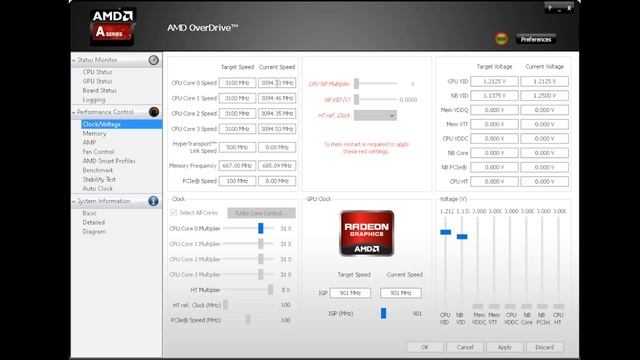Viewport: 640px width, 360px height.
Task: Open the Memory settings page
Action: point(94,133)
